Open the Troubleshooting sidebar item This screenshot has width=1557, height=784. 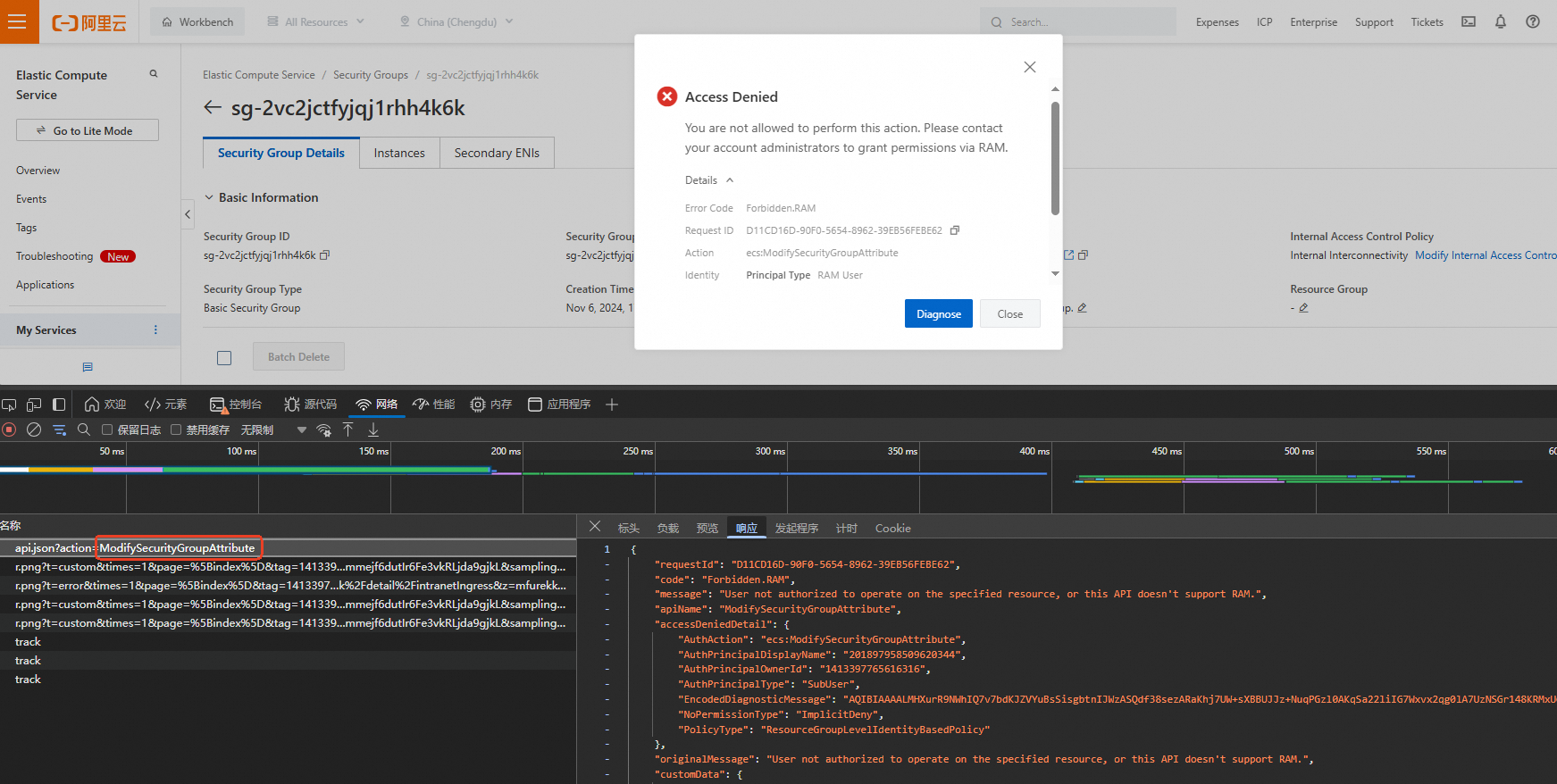pos(54,256)
